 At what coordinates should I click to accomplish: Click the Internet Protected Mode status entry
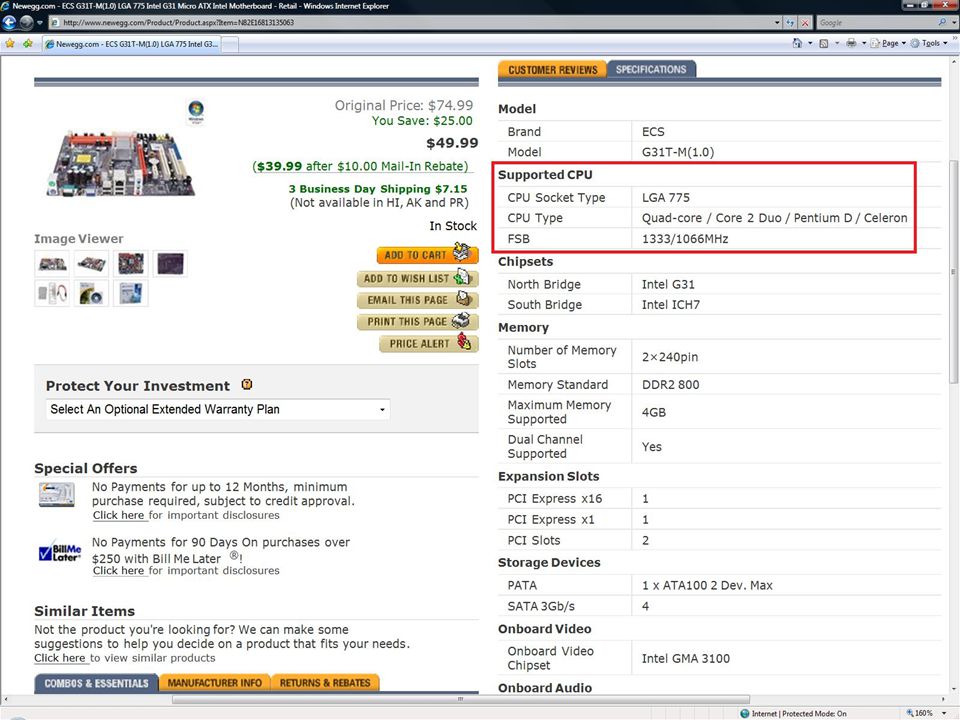click(x=793, y=713)
